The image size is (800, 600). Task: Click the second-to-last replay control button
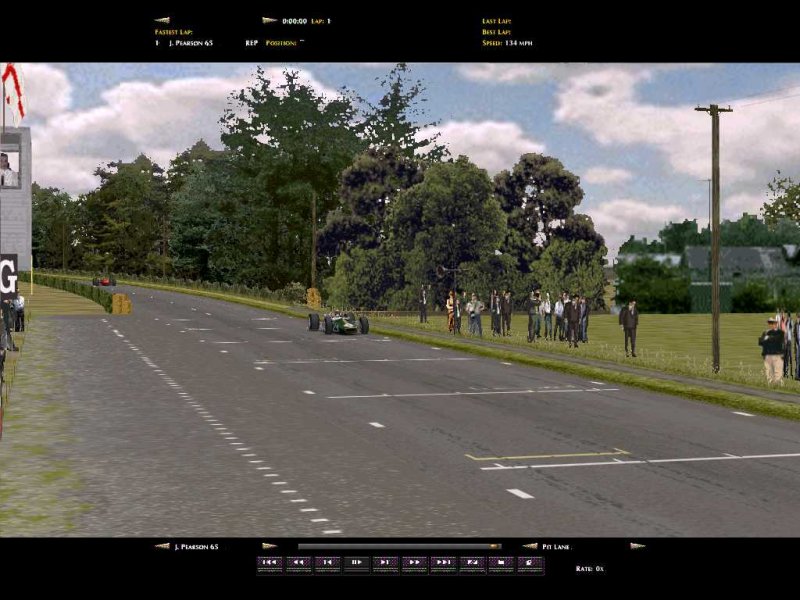(x=501, y=563)
